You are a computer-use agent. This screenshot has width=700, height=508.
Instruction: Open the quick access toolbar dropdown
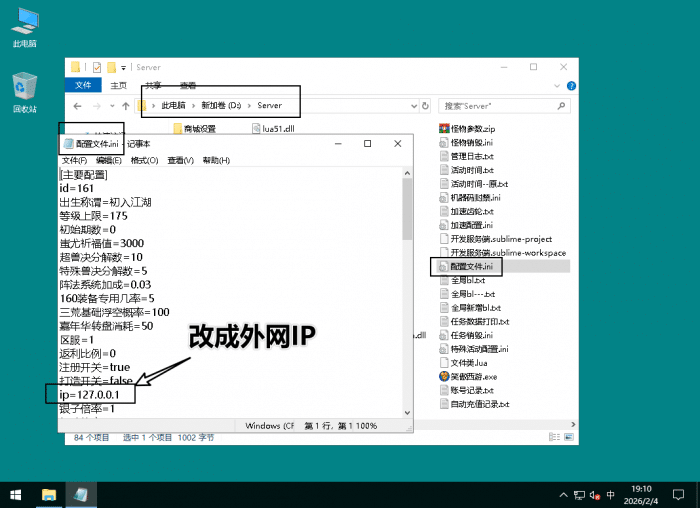coord(124,68)
